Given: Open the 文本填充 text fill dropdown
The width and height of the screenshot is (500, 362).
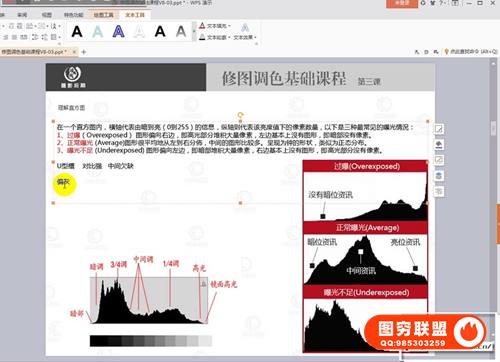Looking at the screenshot, I should (x=215, y=26).
